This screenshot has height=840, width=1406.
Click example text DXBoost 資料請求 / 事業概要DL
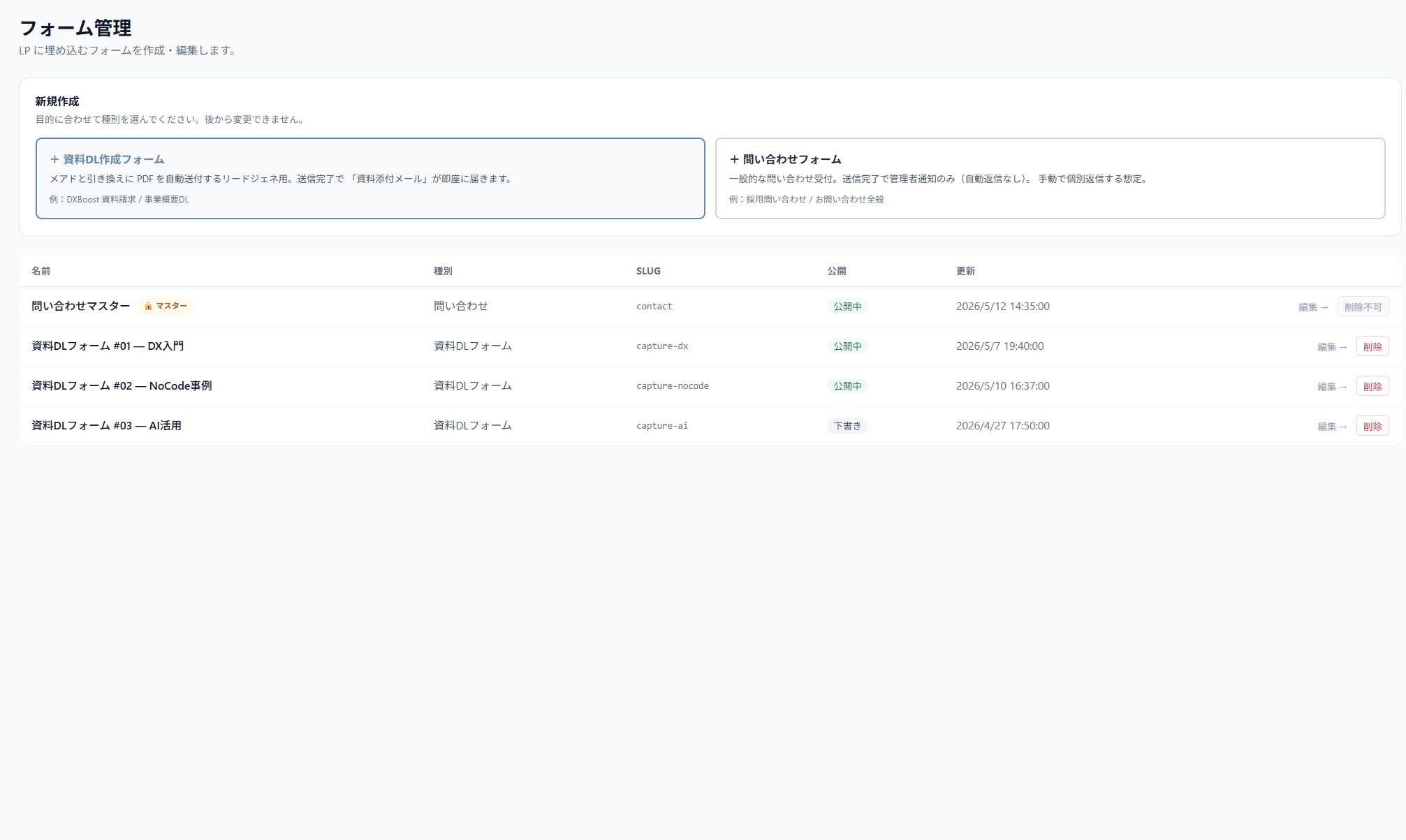click(x=119, y=199)
